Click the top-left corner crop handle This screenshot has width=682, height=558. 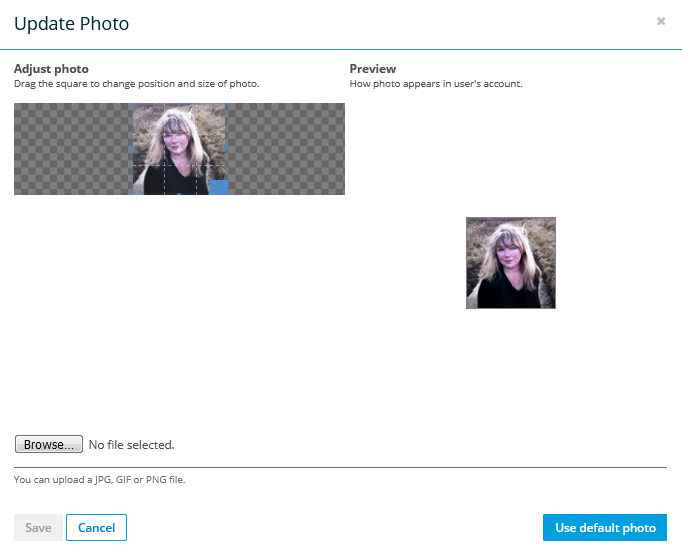[133, 105]
